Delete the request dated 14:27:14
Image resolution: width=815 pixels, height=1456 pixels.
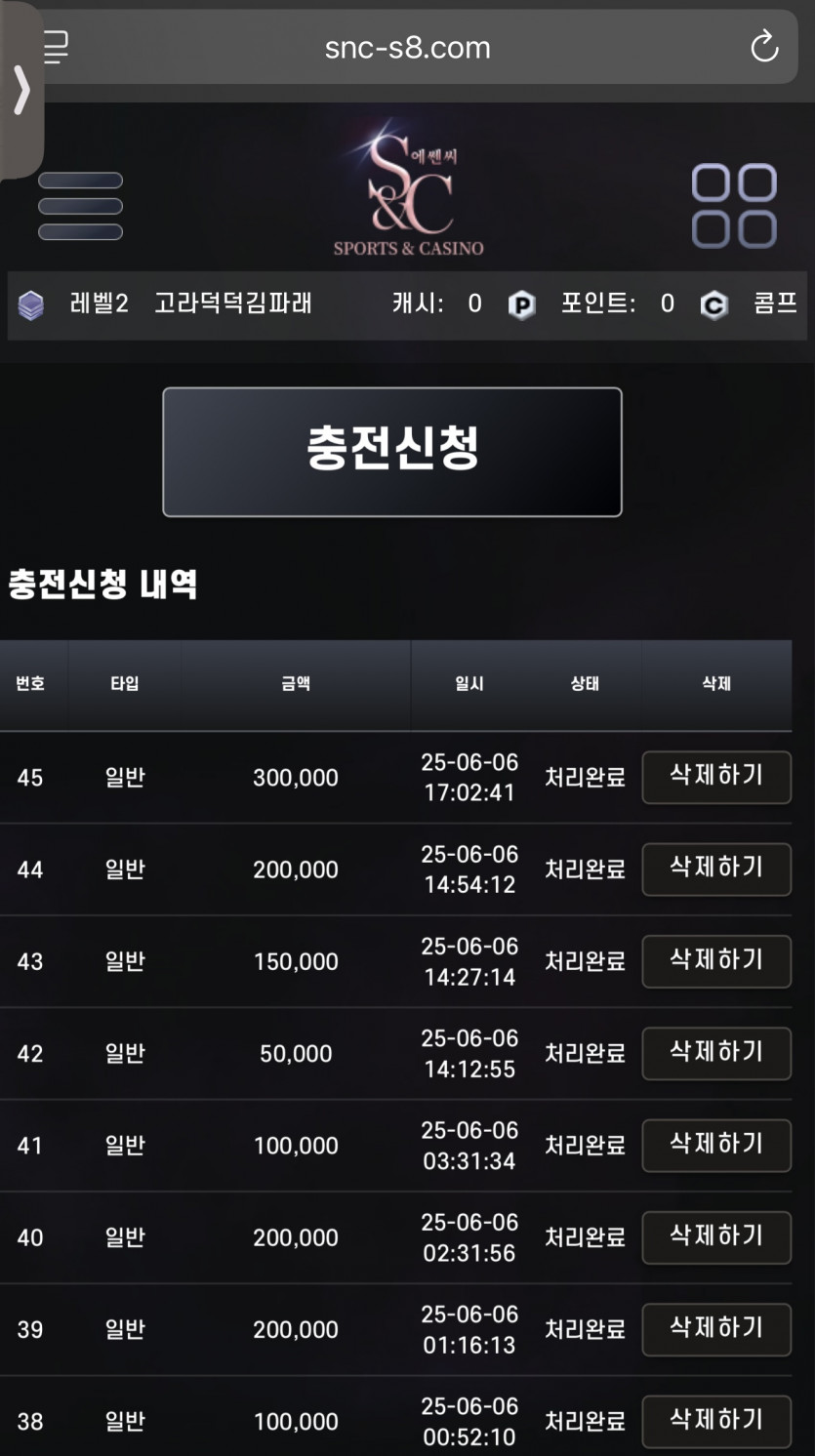pos(716,961)
